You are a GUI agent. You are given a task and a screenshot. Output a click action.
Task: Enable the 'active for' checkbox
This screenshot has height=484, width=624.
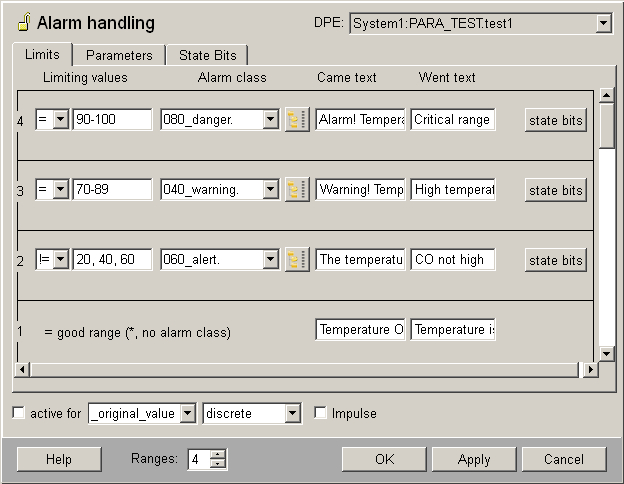pos(19,413)
